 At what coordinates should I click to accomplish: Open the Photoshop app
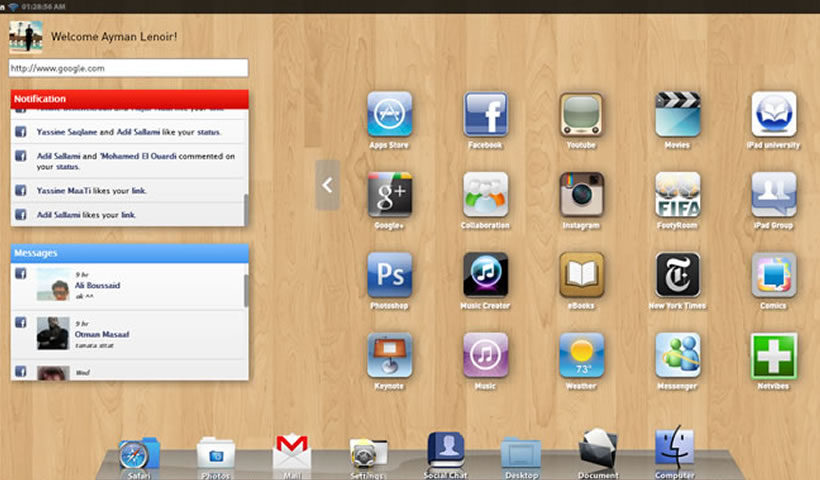coord(389,274)
